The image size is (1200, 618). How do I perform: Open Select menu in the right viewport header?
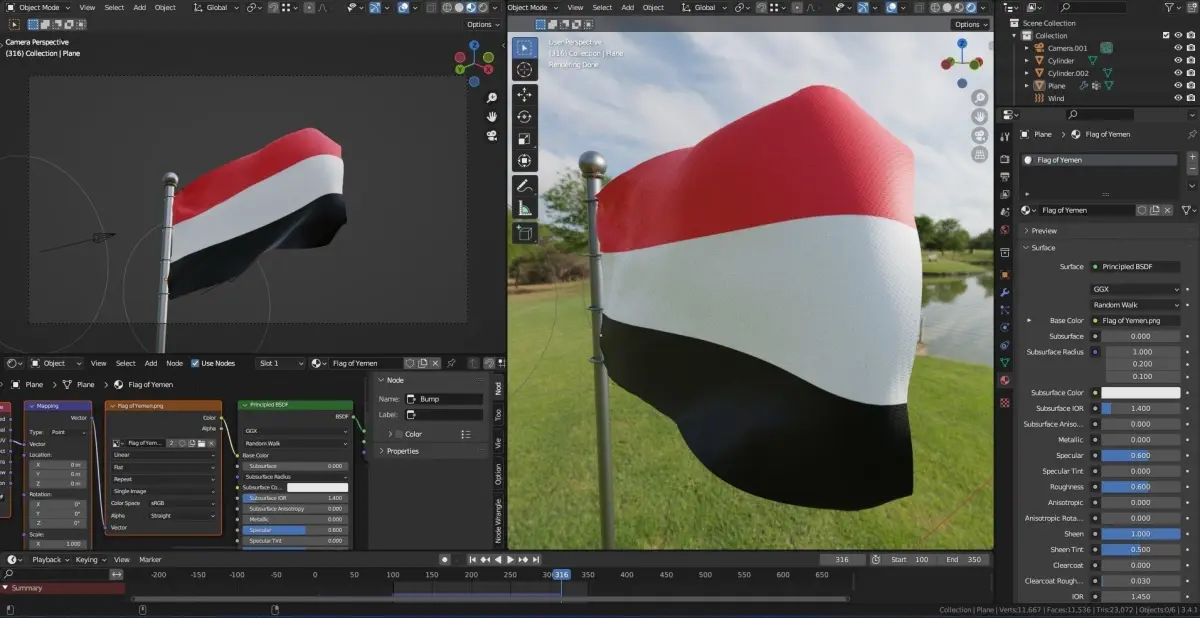(602, 7)
